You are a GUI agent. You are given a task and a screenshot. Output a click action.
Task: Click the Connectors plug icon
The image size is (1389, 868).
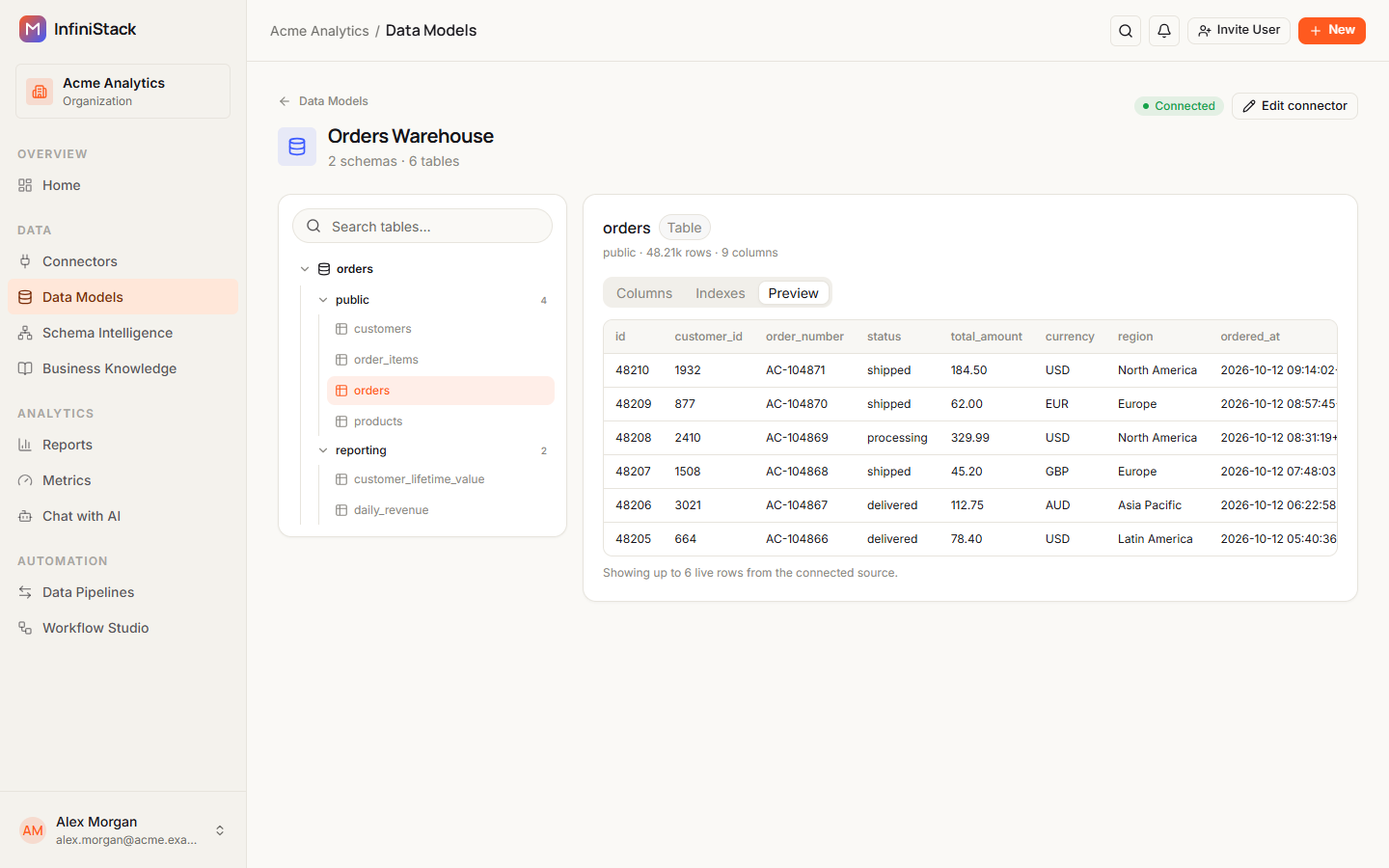(x=25, y=261)
